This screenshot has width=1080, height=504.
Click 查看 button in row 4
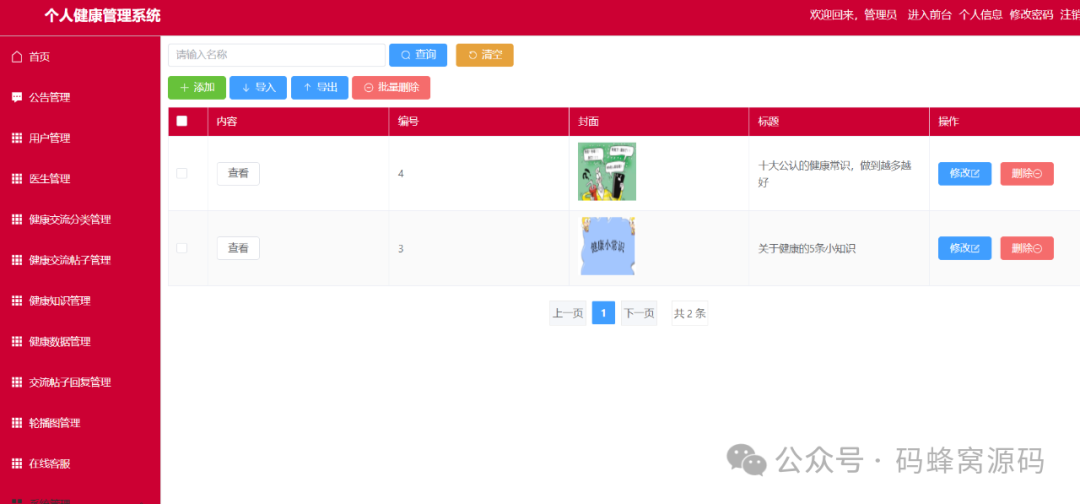click(238, 174)
